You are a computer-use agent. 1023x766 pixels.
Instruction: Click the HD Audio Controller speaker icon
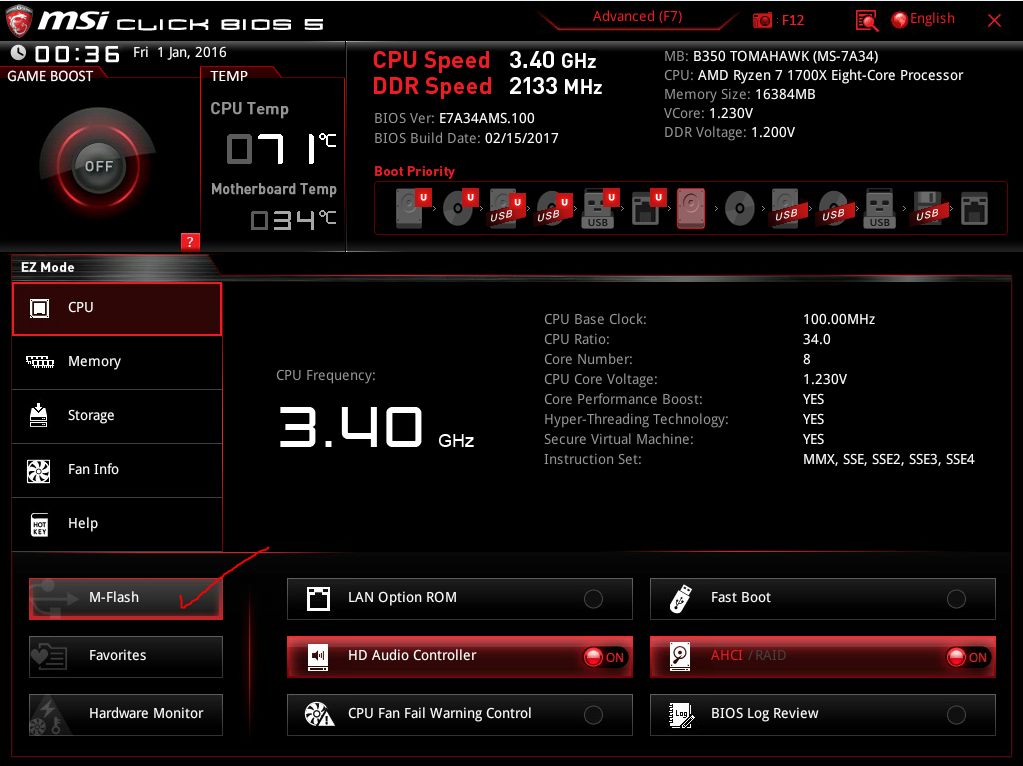(318, 656)
